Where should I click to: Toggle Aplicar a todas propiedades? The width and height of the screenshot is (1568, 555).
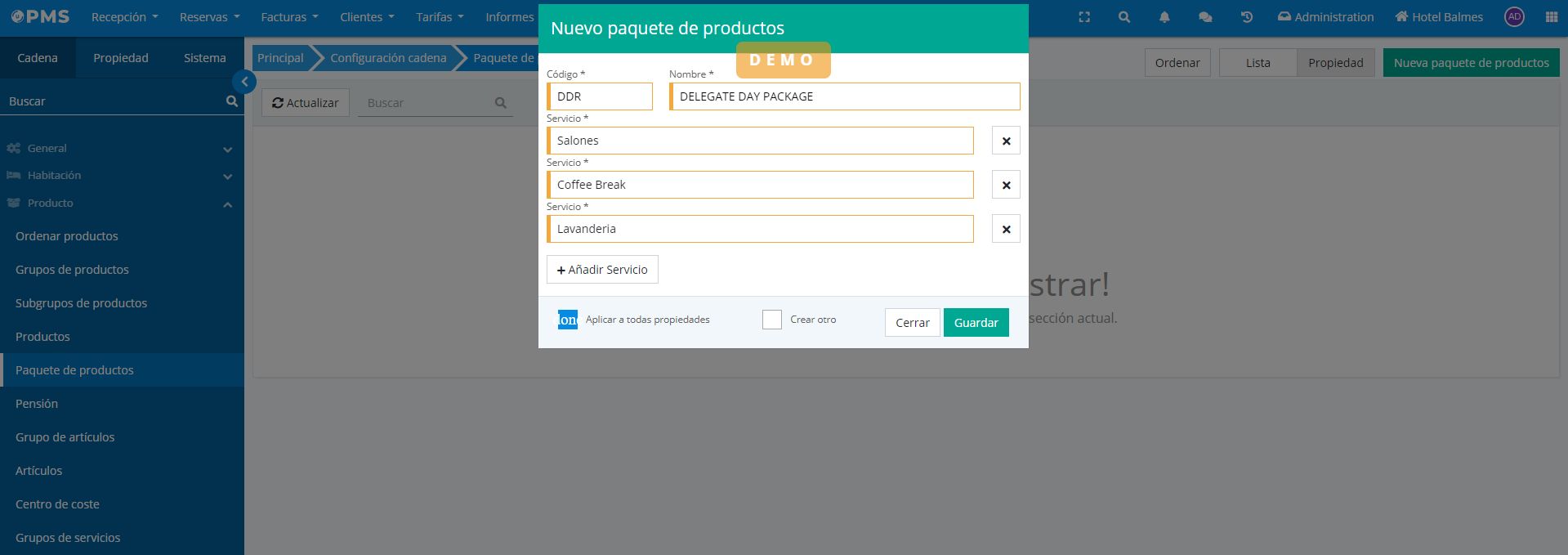click(x=568, y=320)
